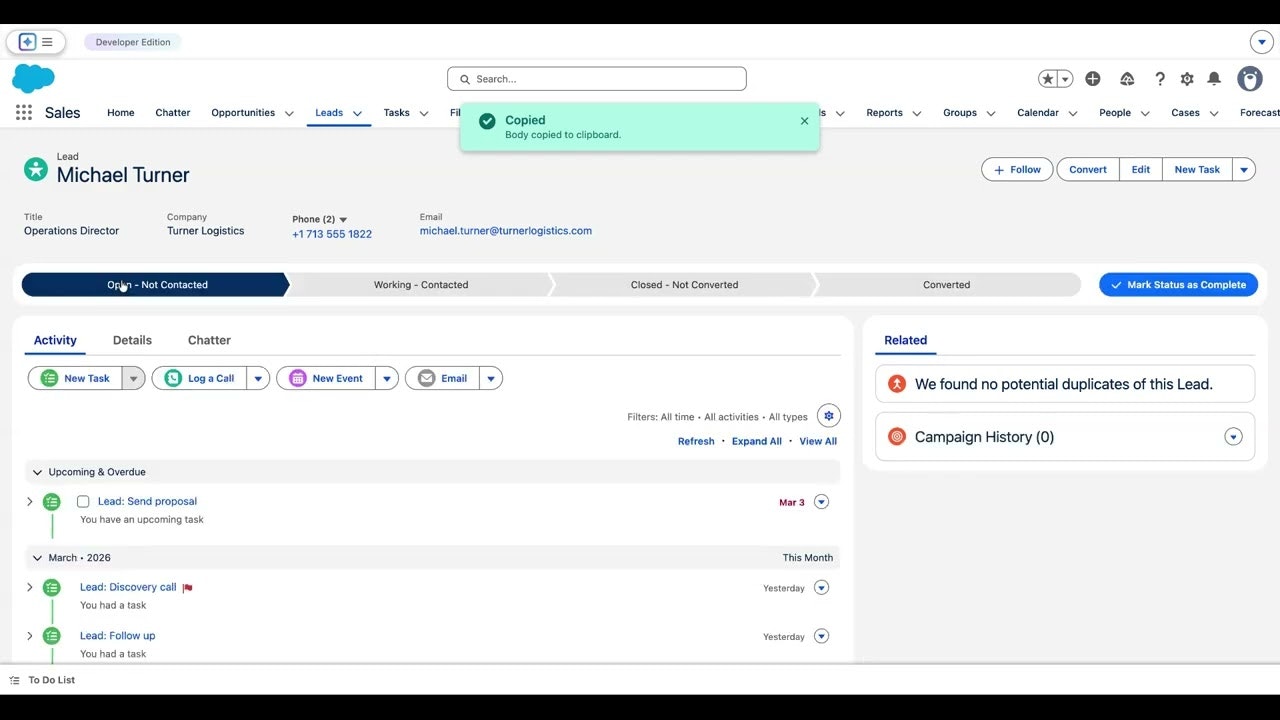Click inside the global Search field

[x=596, y=78]
